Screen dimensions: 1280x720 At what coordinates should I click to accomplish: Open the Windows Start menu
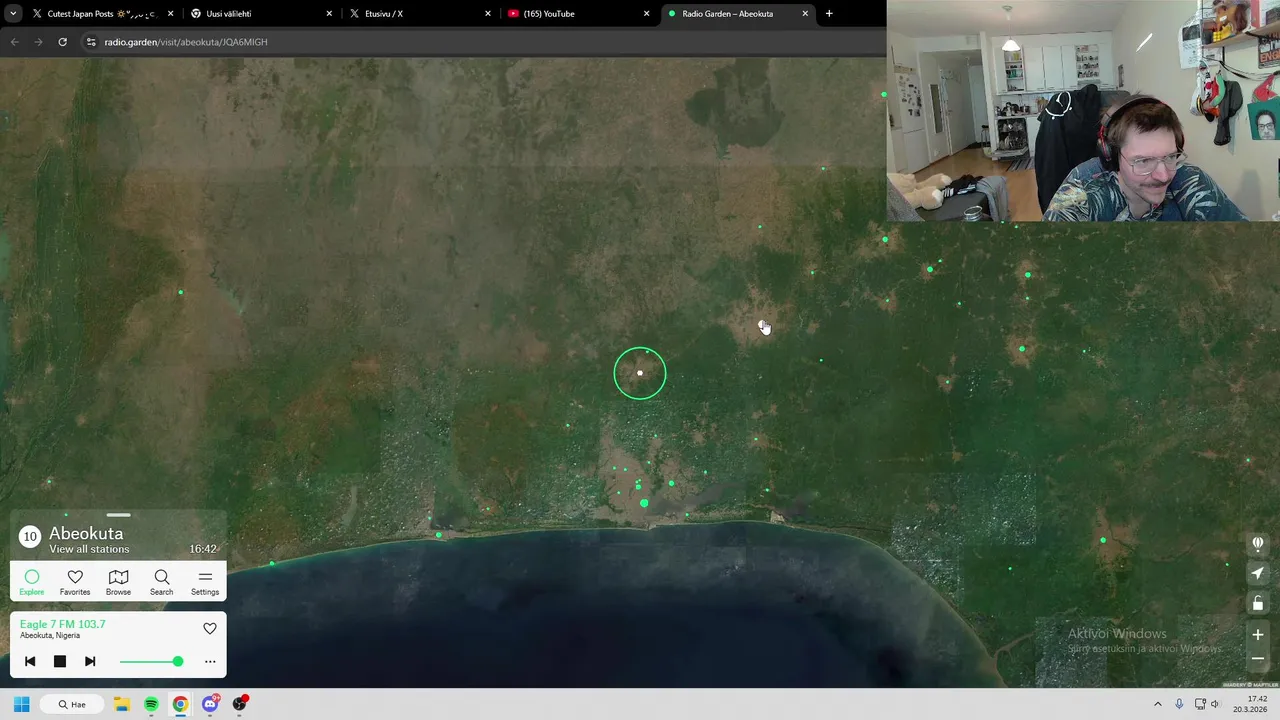click(21, 704)
